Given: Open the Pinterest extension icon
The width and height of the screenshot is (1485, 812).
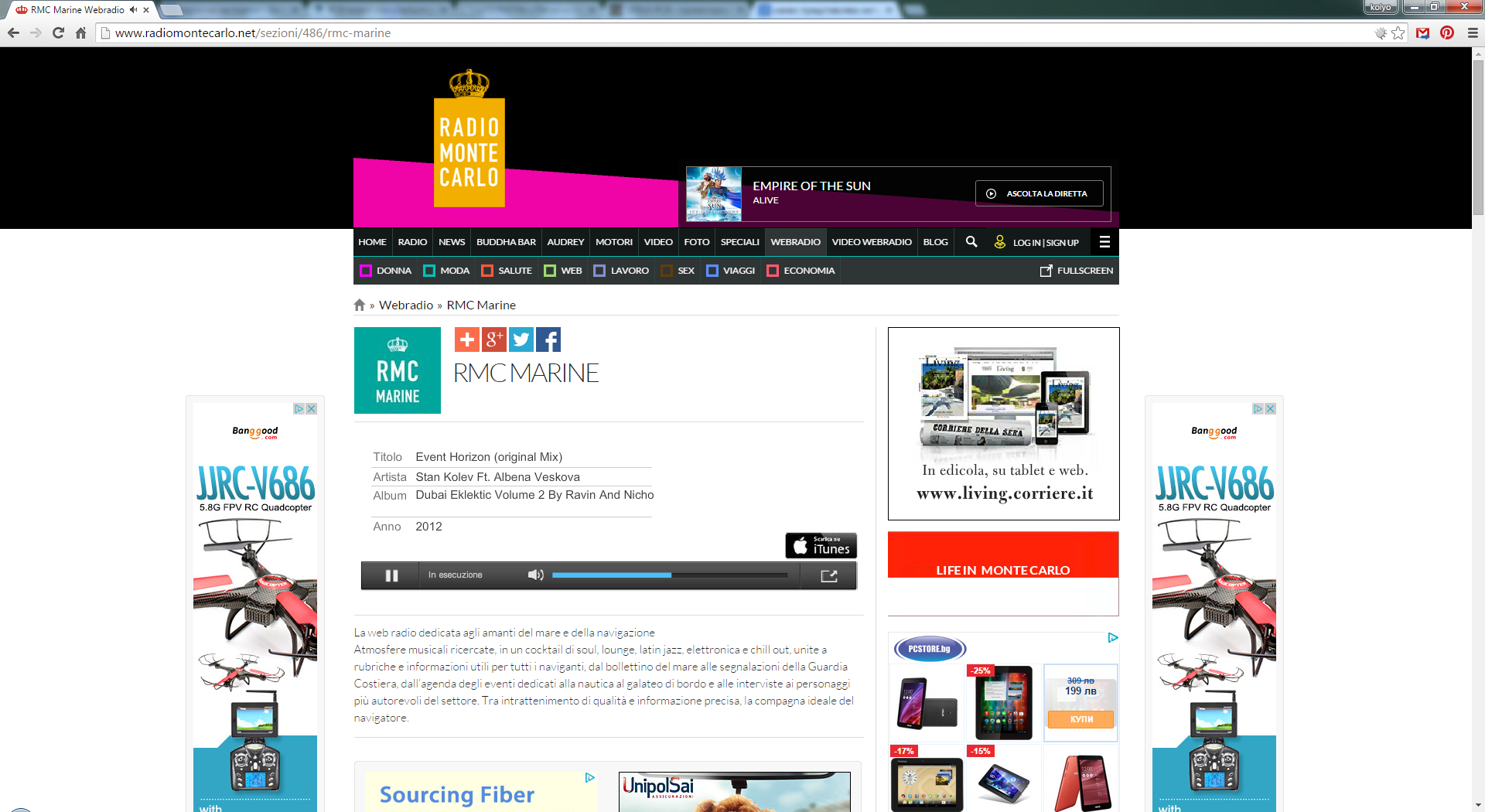Looking at the screenshot, I should (x=1447, y=33).
